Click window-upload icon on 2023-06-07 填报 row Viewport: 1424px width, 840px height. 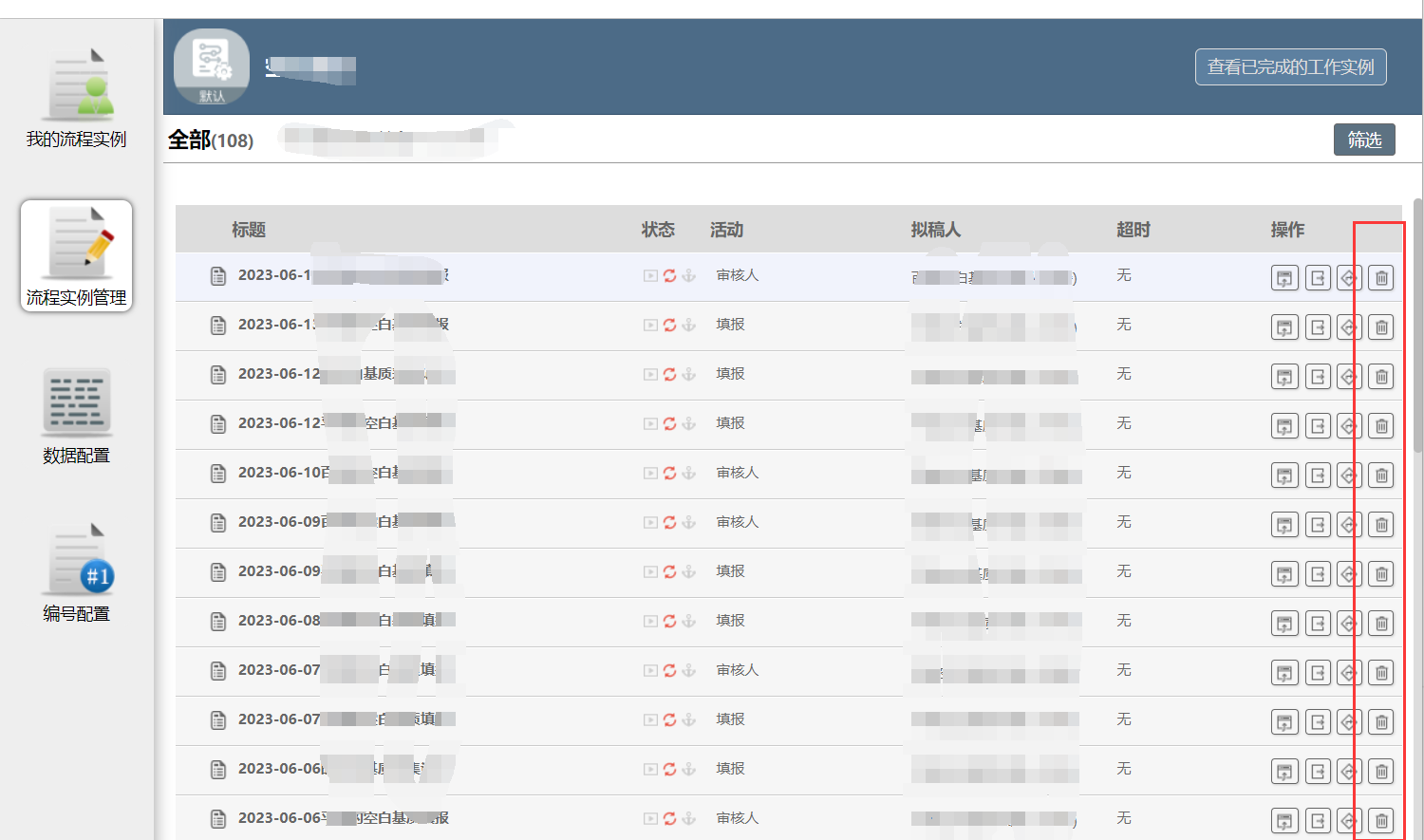coord(1284,721)
